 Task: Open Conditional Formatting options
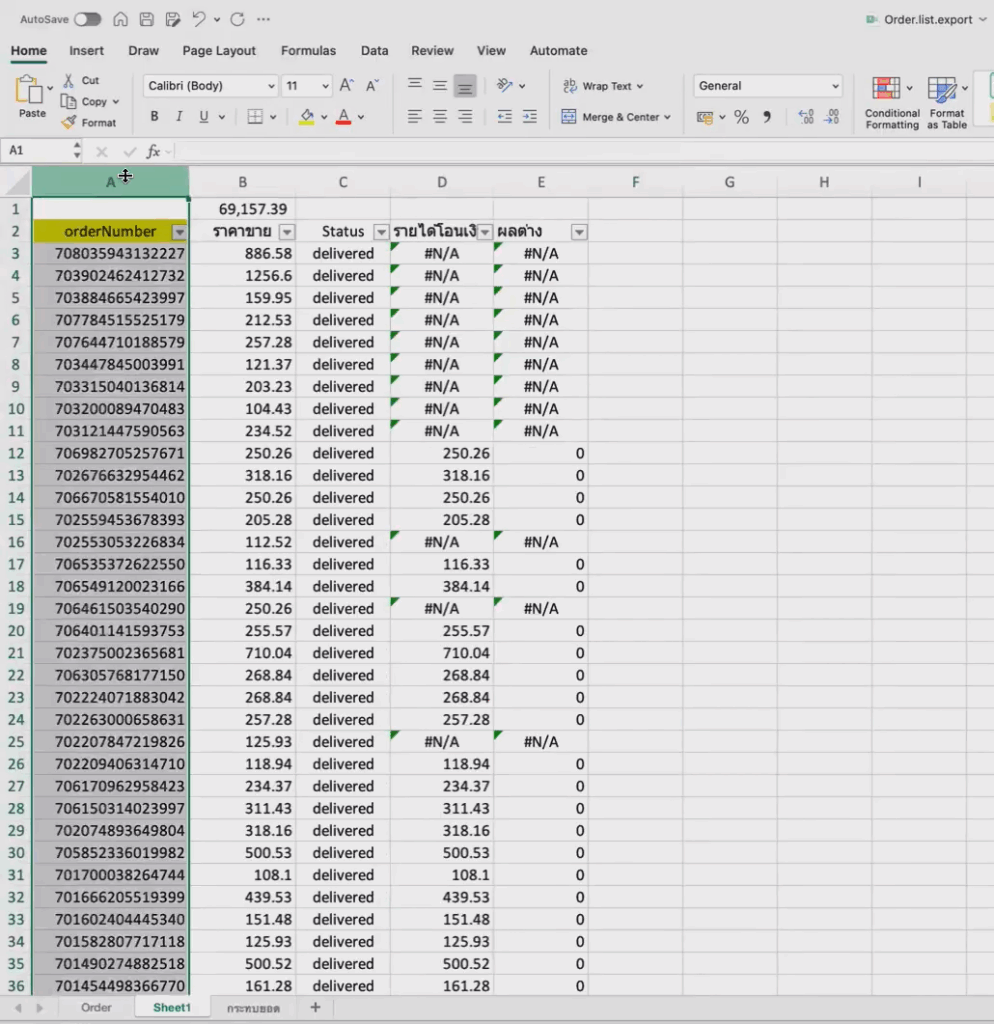[x=891, y=102]
